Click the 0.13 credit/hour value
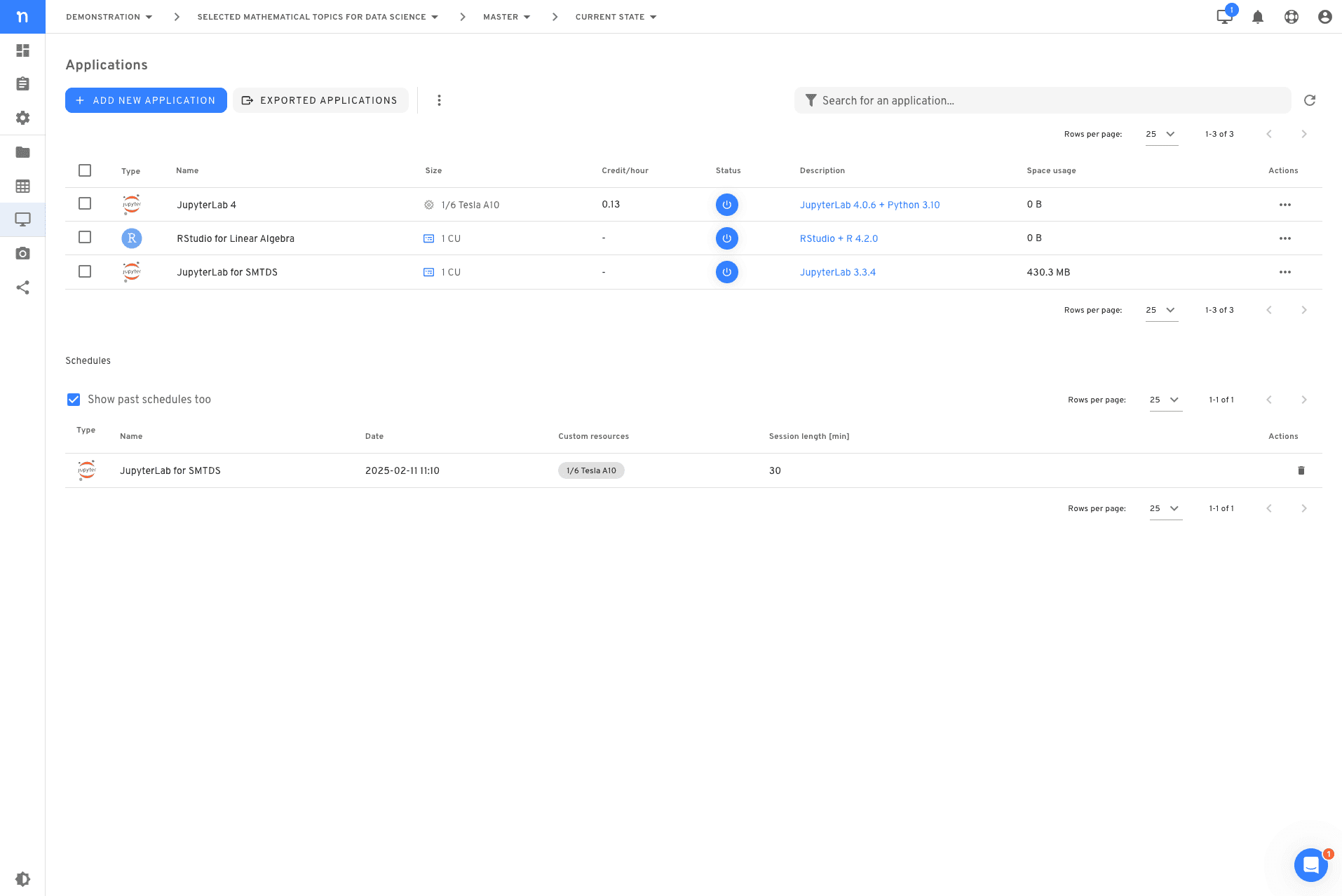Viewport: 1342px width, 896px height. pyautogui.click(x=611, y=204)
